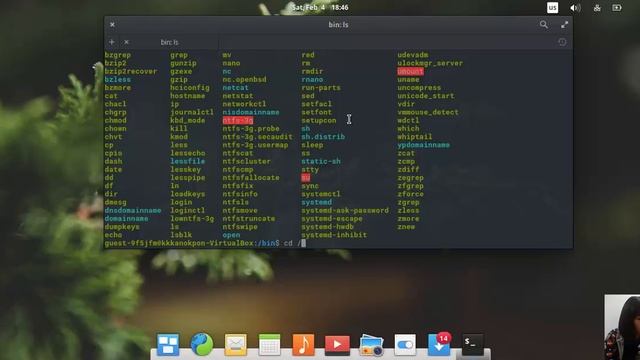Click the webcam video thumbnail
The image size is (640, 360).
coord(622,327)
